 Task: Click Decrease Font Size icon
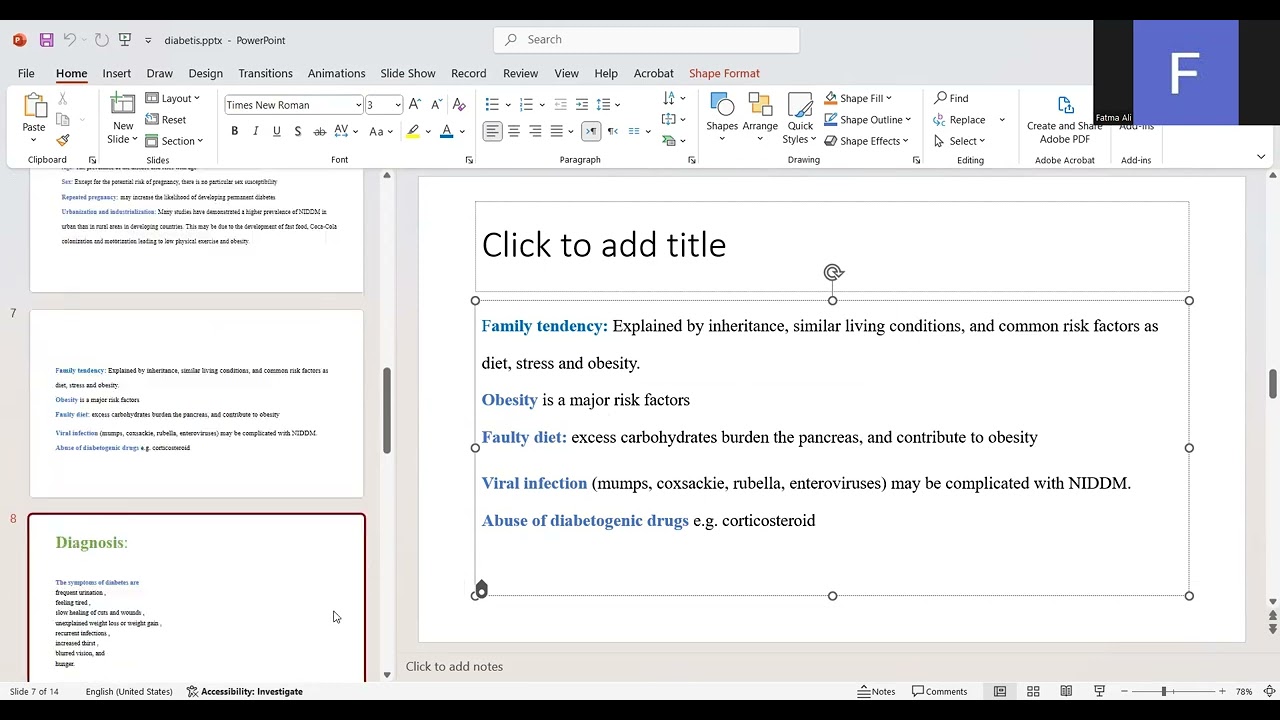pos(436,105)
